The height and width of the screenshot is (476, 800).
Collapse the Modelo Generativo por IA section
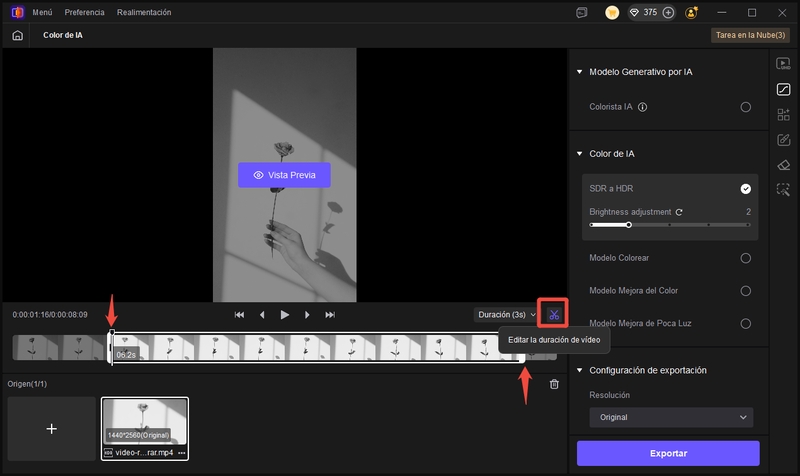[x=580, y=72]
